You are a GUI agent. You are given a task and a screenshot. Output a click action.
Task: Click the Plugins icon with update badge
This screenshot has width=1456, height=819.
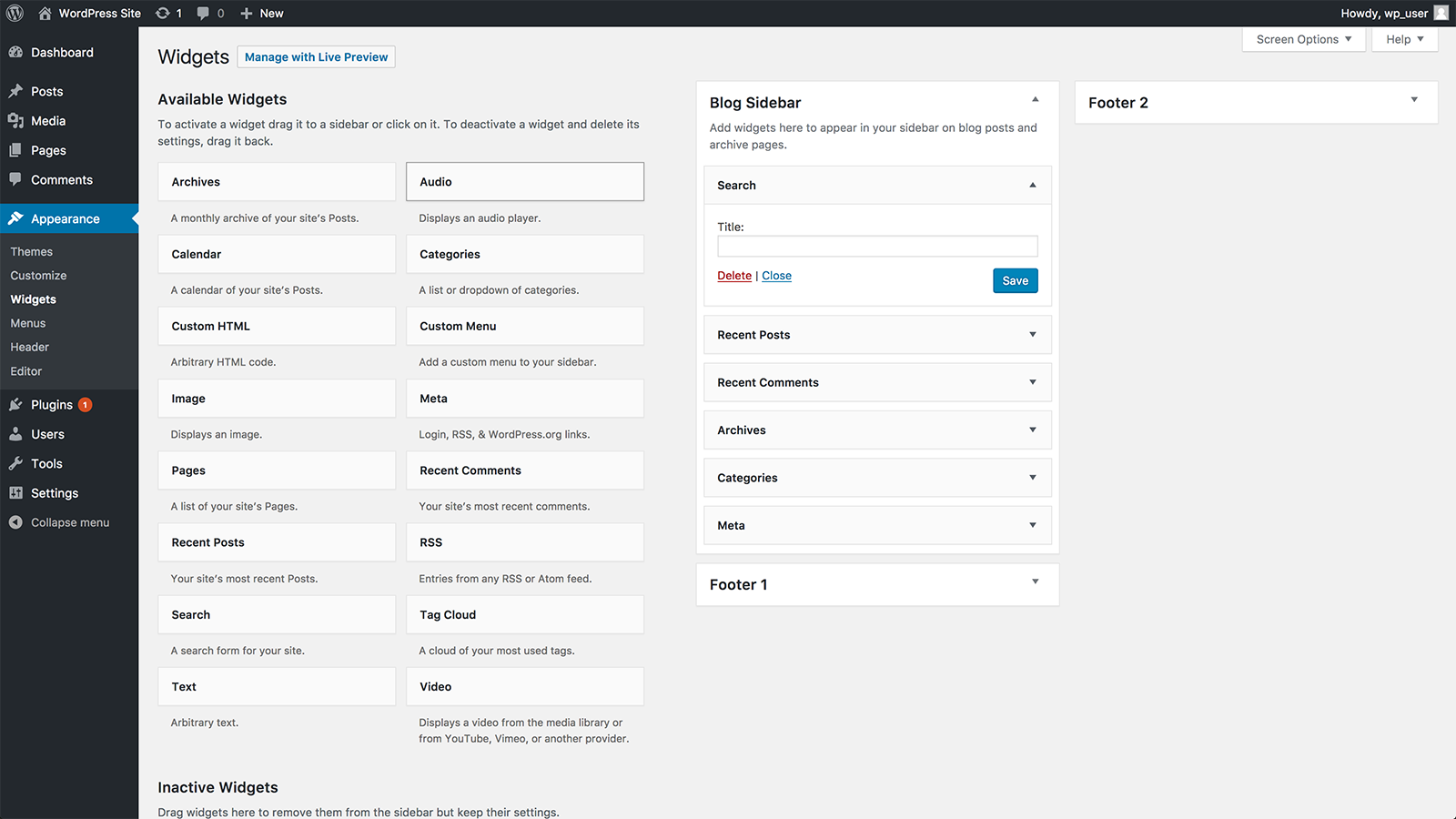(15, 404)
